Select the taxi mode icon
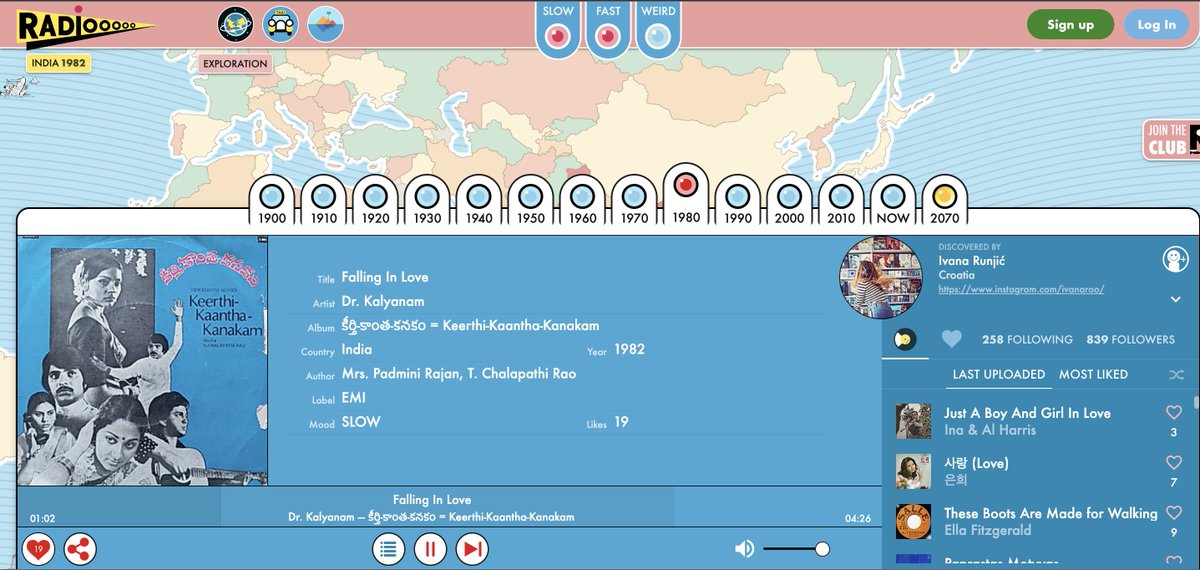 click(x=281, y=23)
